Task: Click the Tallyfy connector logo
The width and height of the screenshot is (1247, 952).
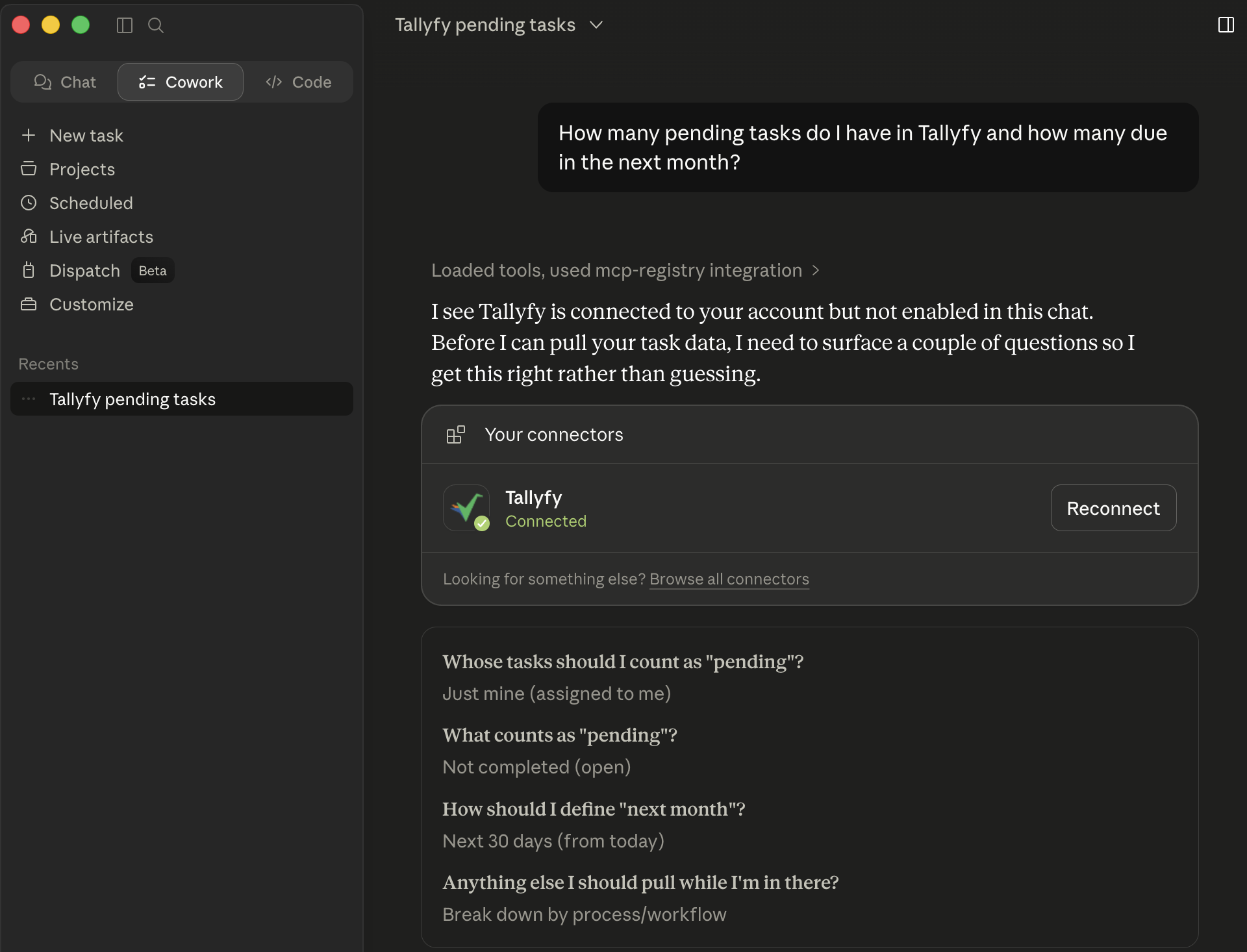Action: pyautogui.click(x=466, y=508)
